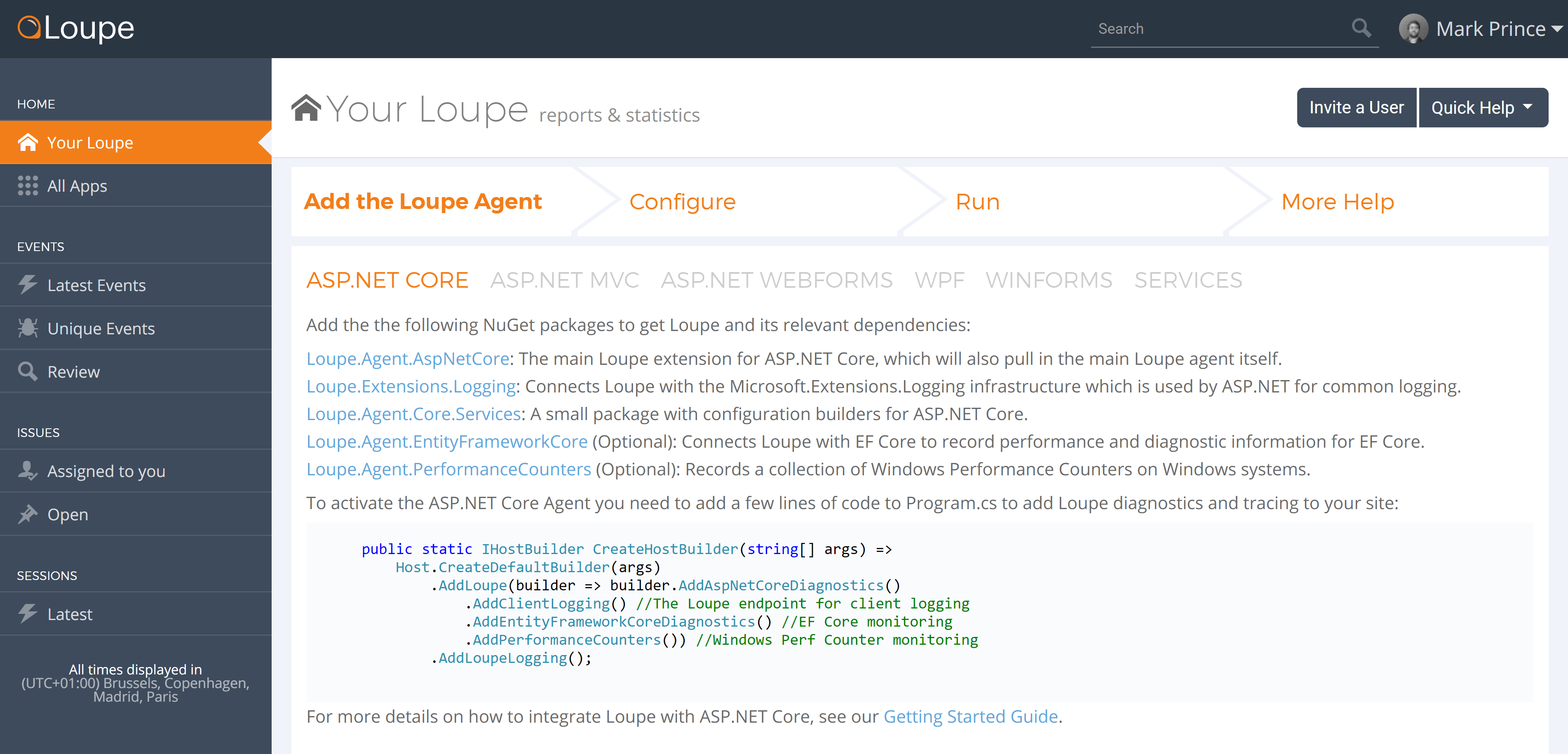Viewport: 1568px width, 754px height.
Task: Click Invite a User button
Action: pyautogui.click(x=1356, y=108)
